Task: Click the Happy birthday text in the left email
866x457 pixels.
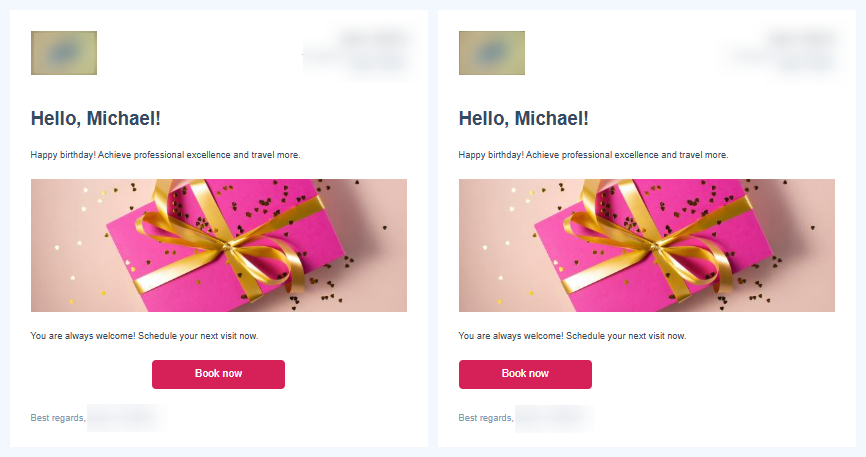Action: 165,155
